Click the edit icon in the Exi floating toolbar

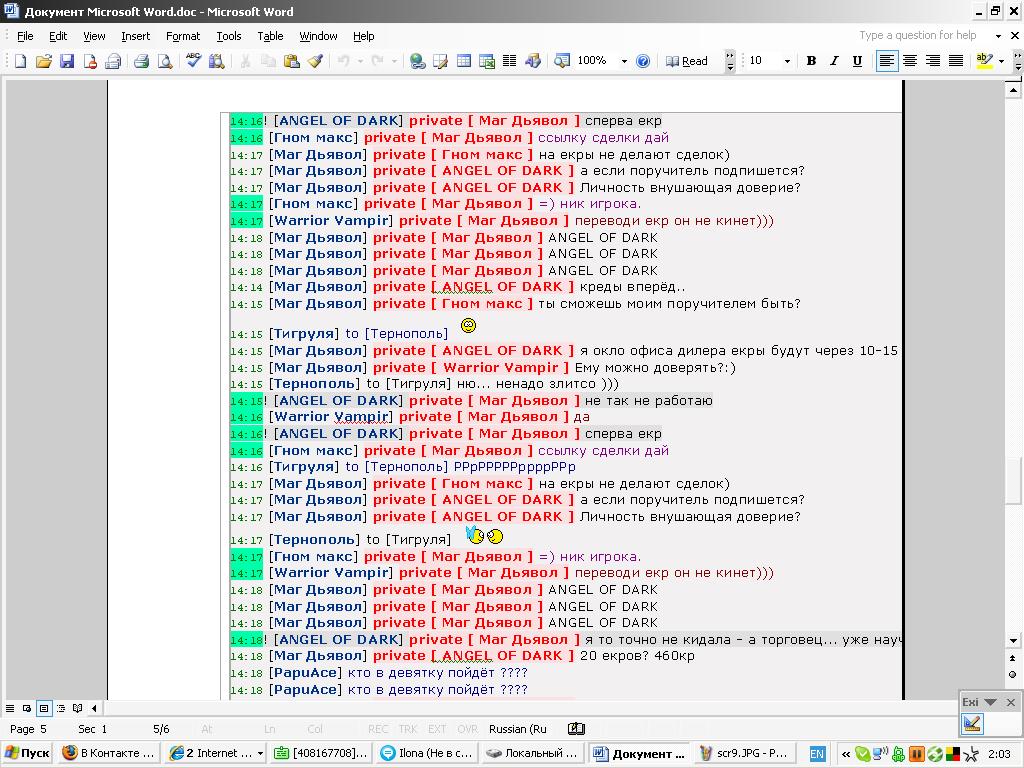point(972,724)
